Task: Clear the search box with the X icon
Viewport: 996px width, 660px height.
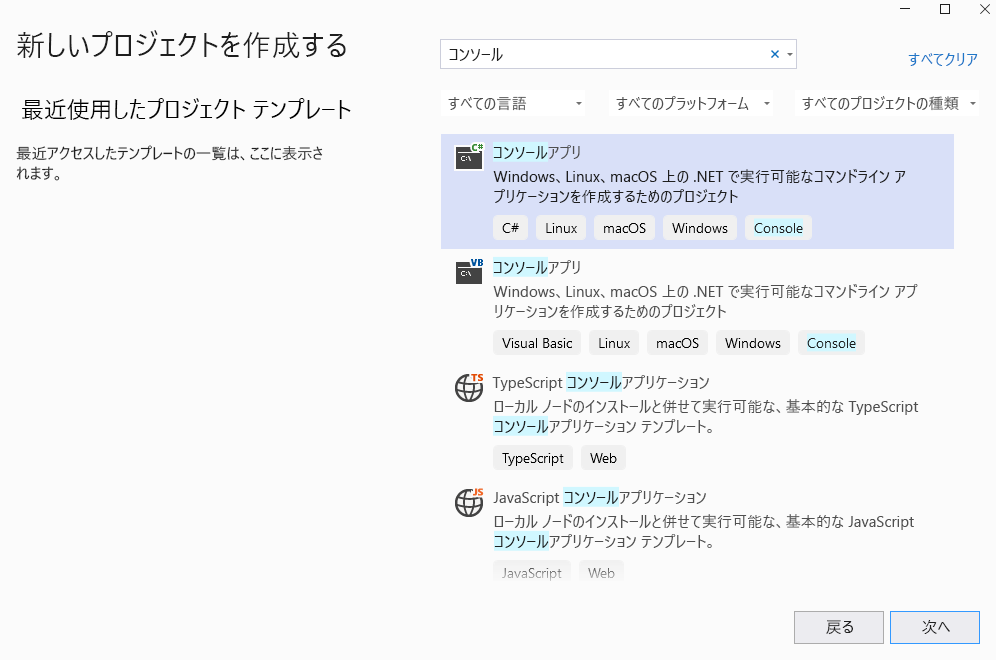Action: click(x=775, y=54)
